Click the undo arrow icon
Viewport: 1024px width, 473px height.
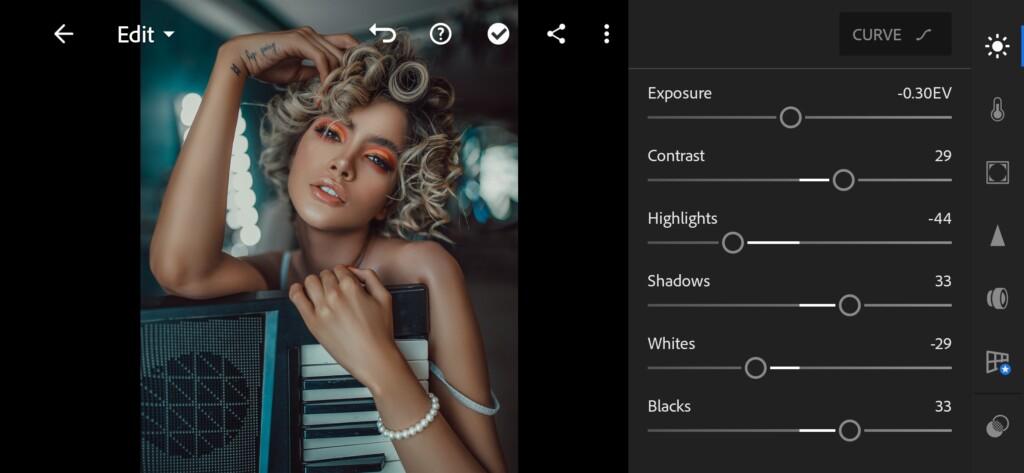coord(383,33)
